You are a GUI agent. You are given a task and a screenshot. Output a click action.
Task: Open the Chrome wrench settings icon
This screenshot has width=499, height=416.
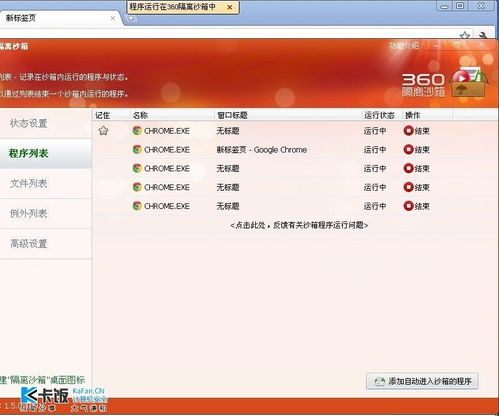click(483, 35)
